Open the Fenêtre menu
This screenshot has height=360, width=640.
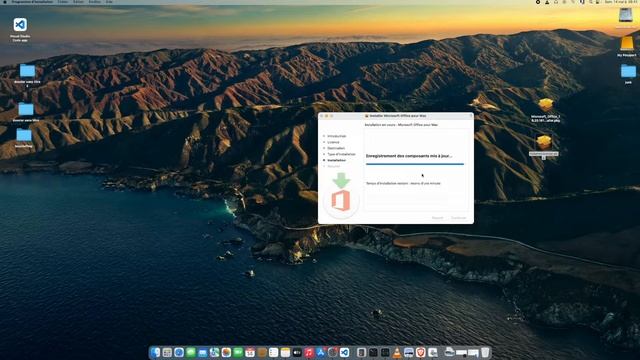point(95,2)
